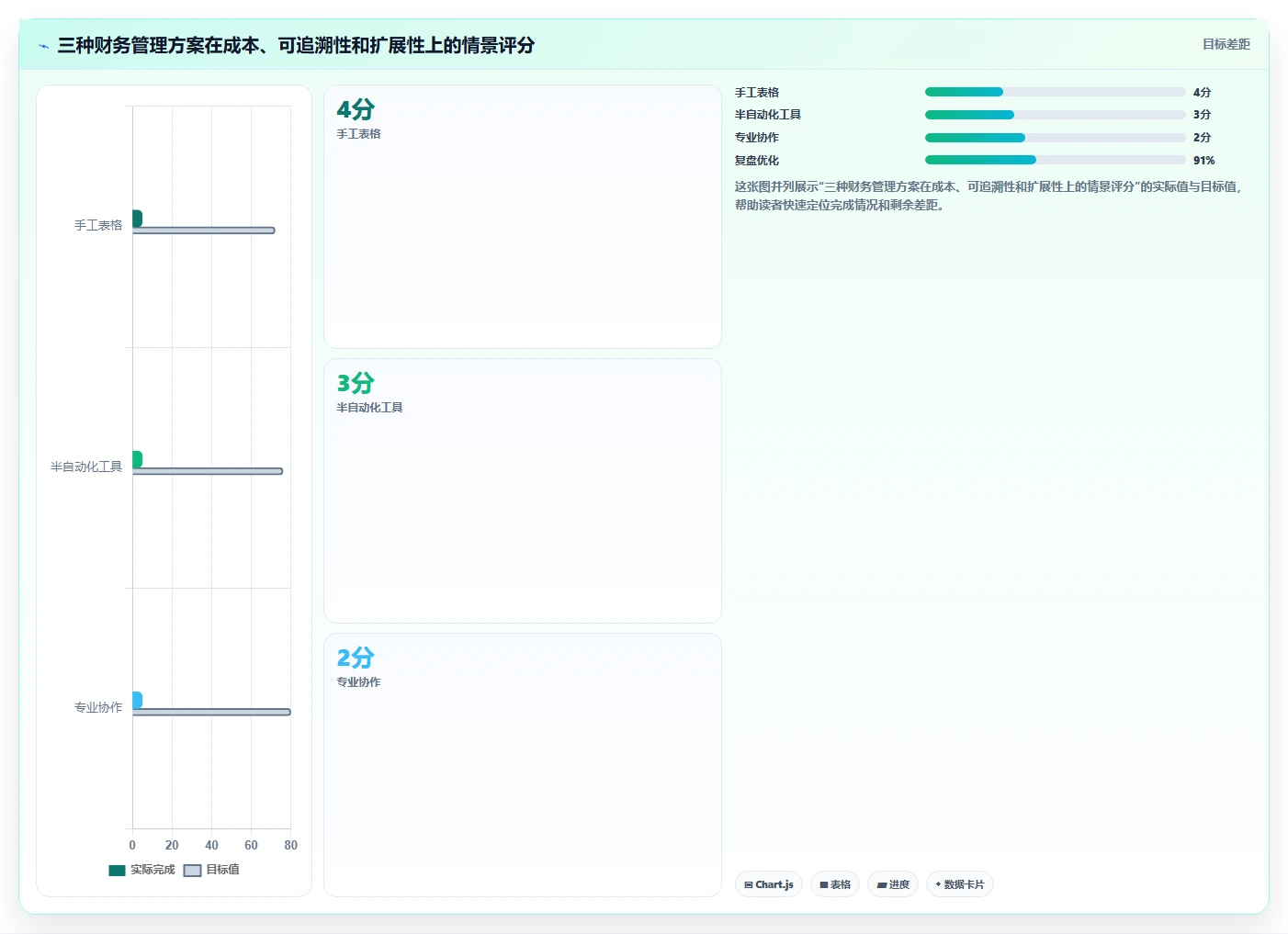Click the 手工表格 y-axis label

tap(98, 225)
